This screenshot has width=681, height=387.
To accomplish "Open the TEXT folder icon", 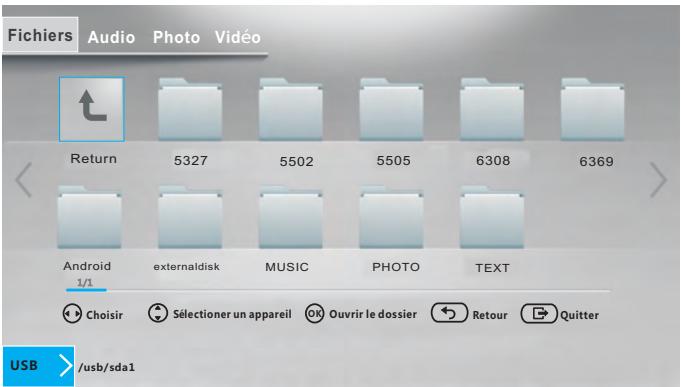I will (492, 217).
